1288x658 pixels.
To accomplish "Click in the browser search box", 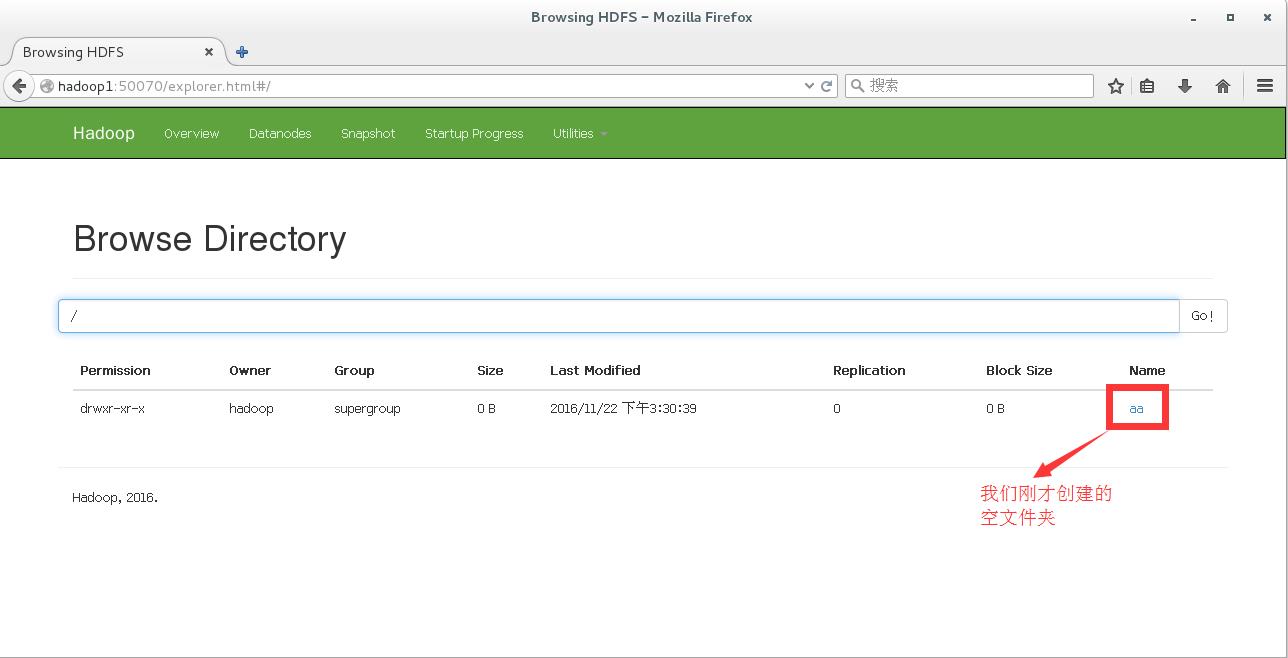I will click(x=970, y=86).
